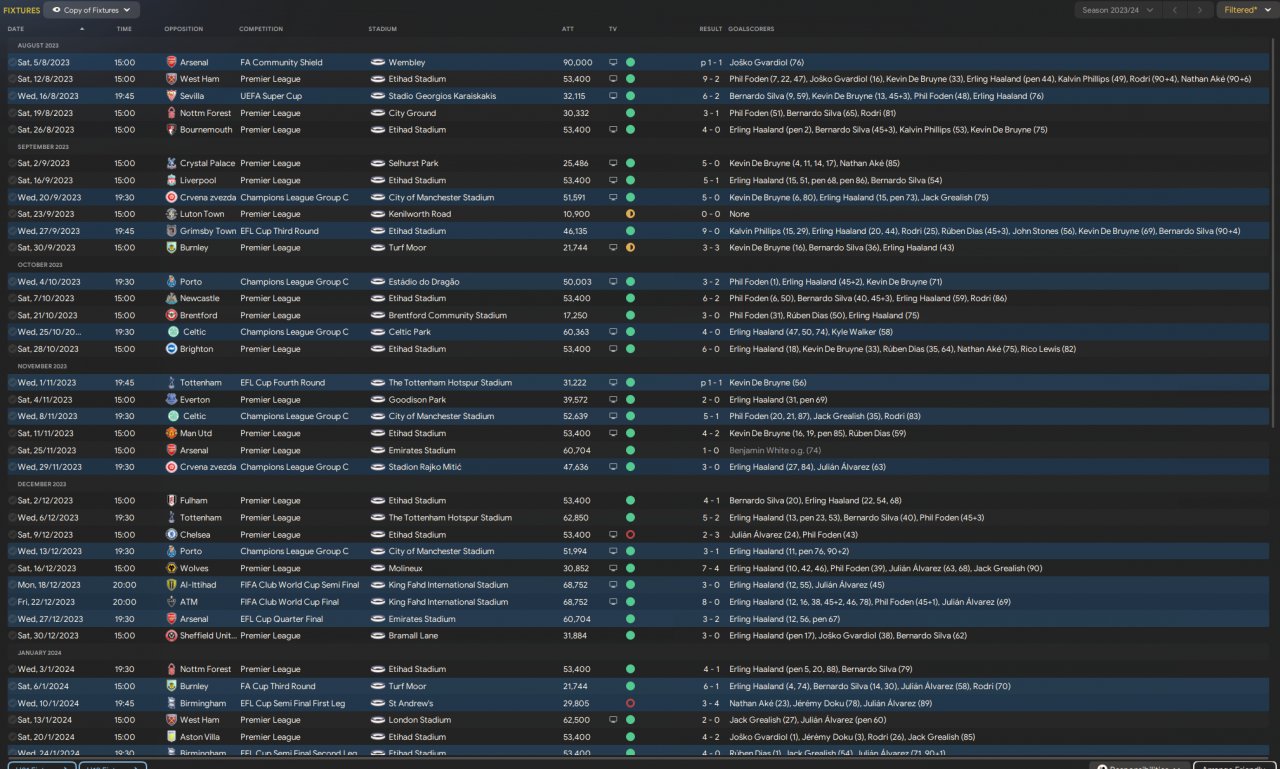The height and width of the screenshot is (769, 1280).
Task: Sort by the Goalscorers column header
Action: [751, 29]
